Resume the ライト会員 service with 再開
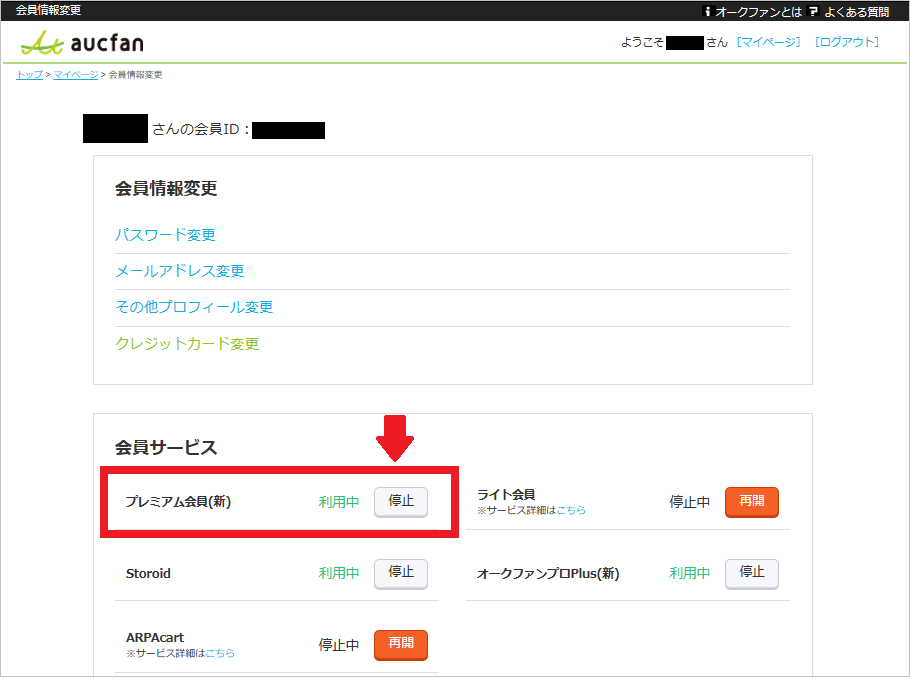The image size is (910, 681). (751, 502)
